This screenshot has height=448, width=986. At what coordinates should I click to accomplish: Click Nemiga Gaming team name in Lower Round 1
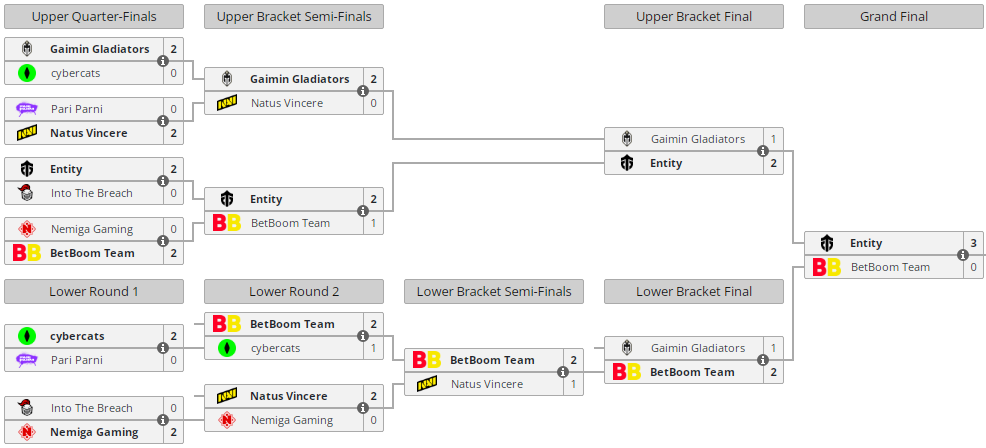pyautogui.click(x=94, y=432)
